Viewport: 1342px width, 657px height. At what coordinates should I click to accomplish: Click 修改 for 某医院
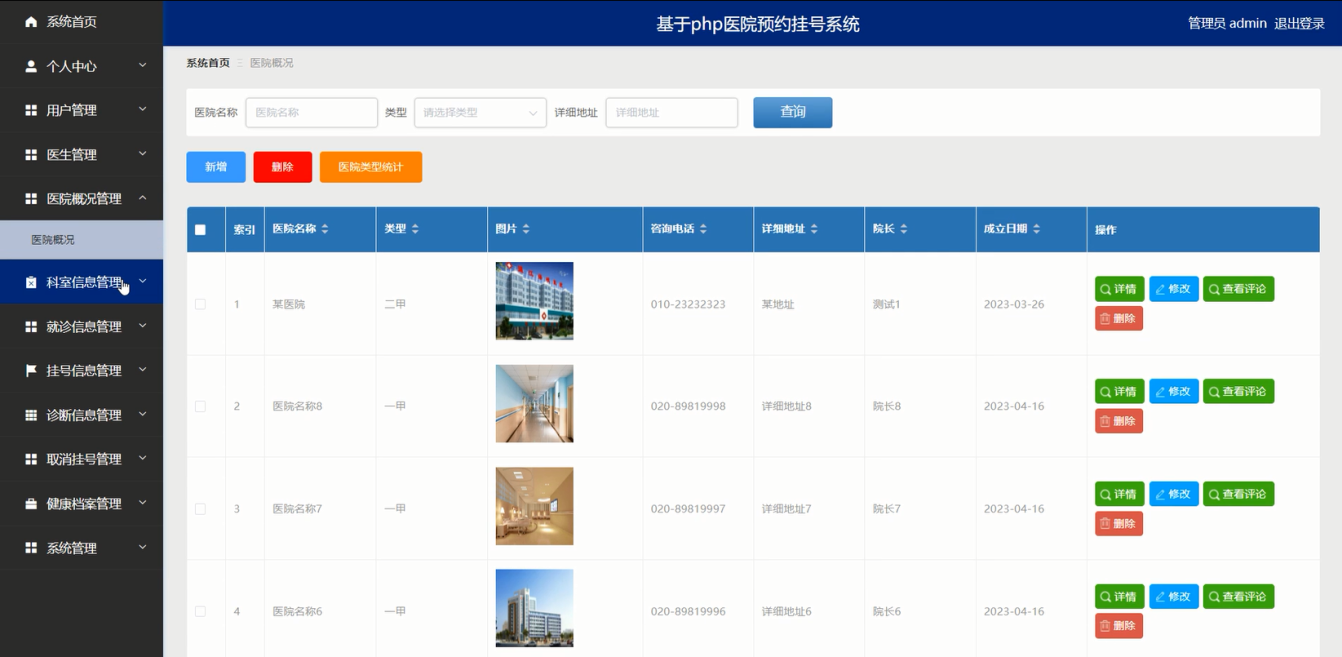pos(1173,289)
